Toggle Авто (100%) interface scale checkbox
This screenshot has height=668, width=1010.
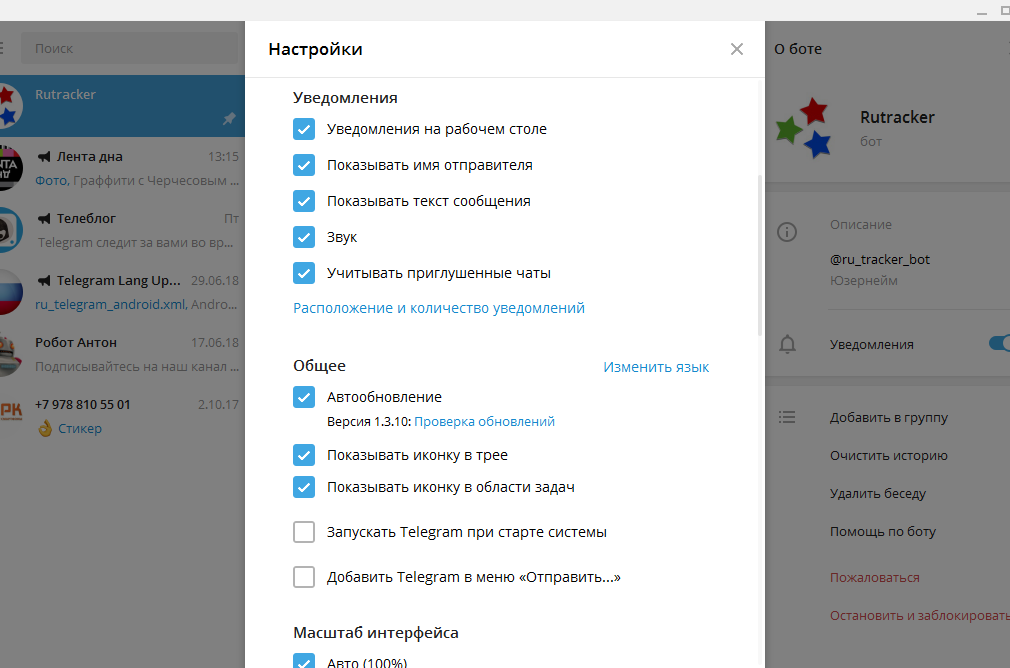coord(304,661)
